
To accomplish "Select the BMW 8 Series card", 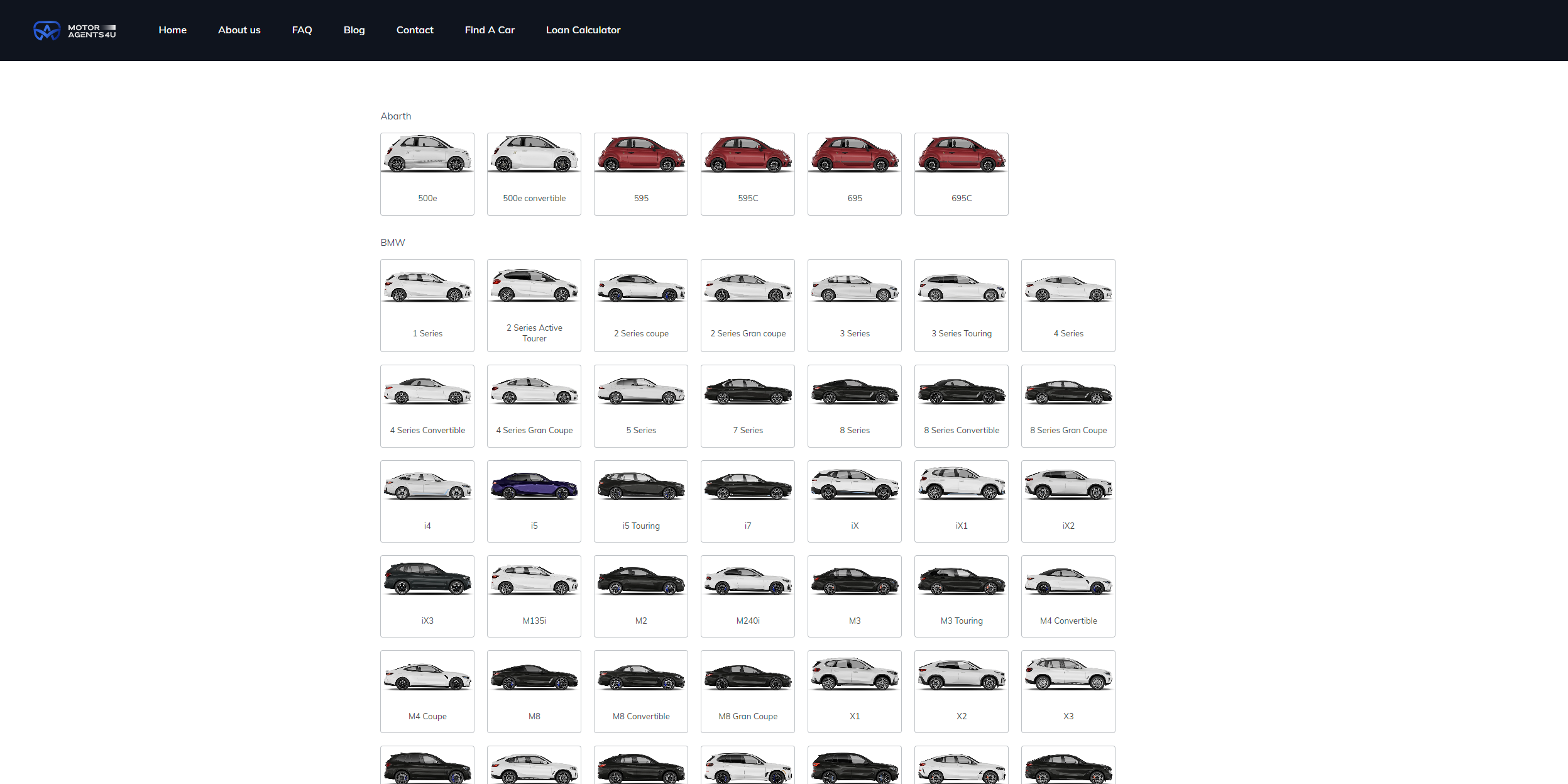I will pos(855,406).
